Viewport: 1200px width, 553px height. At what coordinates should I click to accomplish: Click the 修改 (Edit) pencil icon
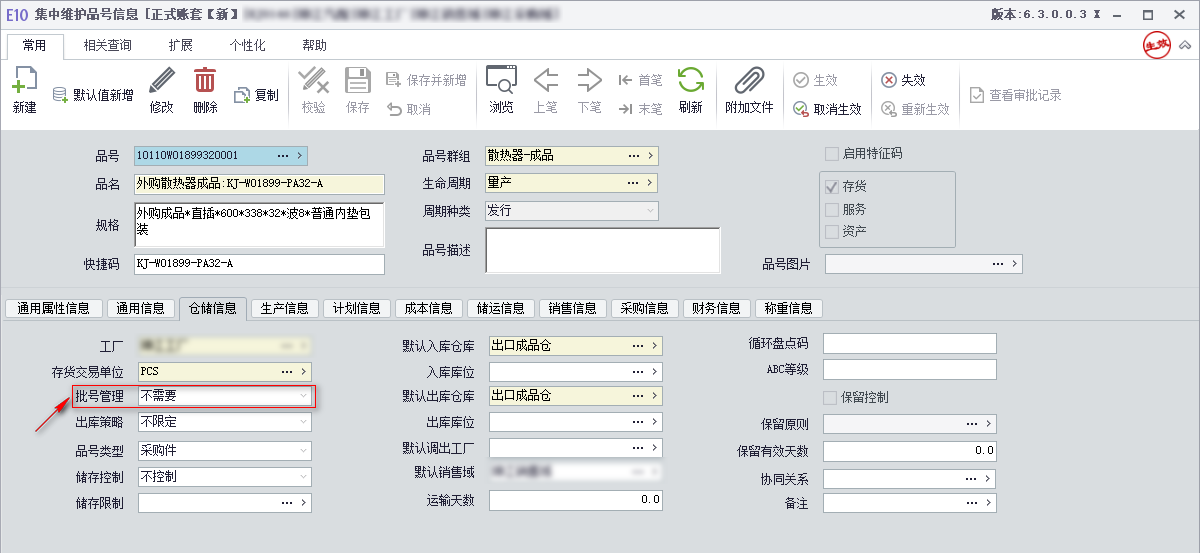[x=161, y=82]
